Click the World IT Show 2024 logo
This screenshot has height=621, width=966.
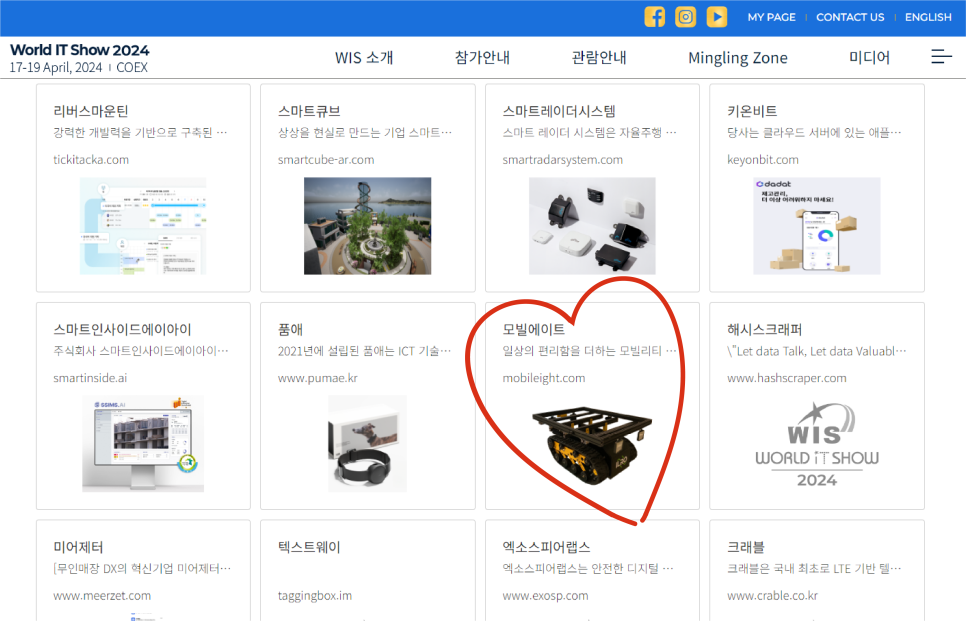coord(79,58)
